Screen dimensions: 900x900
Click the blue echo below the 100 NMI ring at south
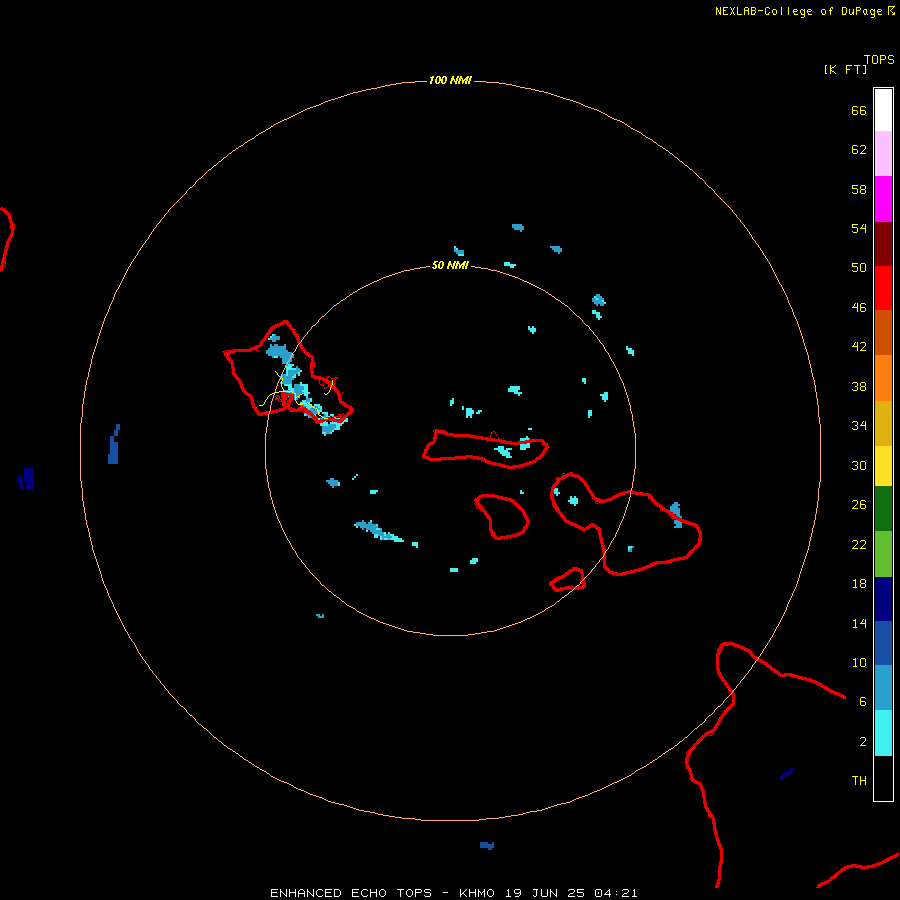tap(487, 845)
